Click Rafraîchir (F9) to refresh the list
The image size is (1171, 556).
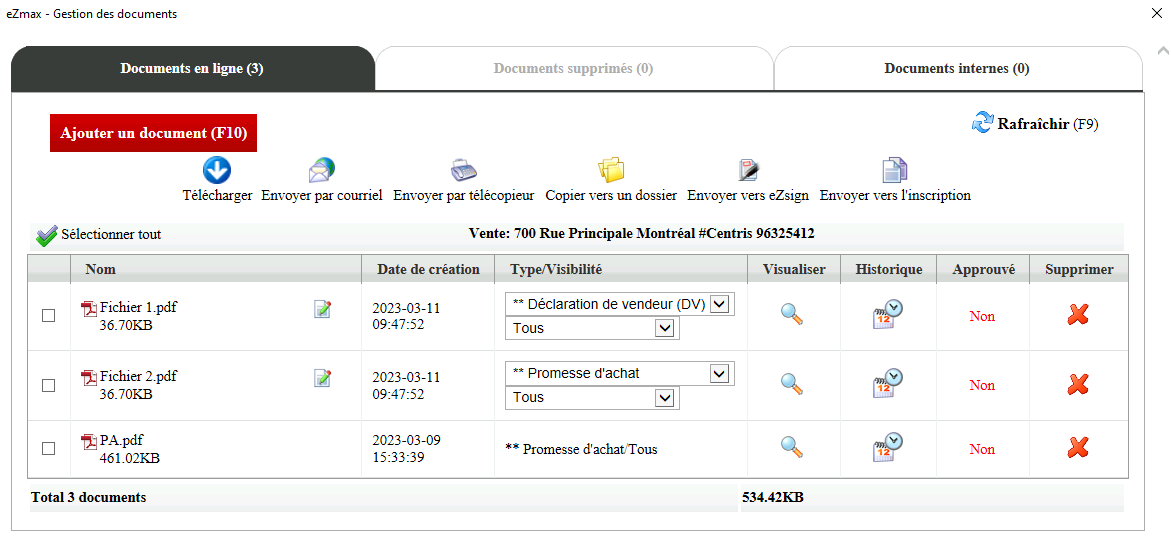[1034, 123]
